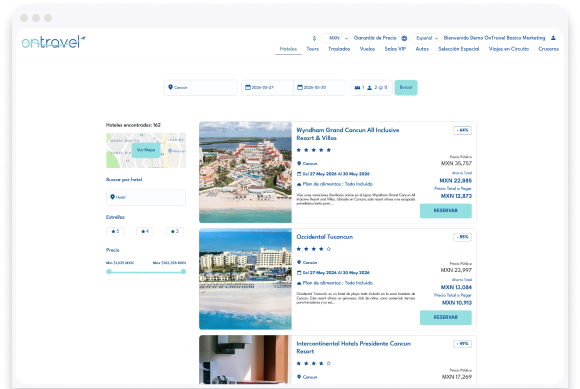Filter by 3 stars
580x389 pixels.
pos(174,231)
